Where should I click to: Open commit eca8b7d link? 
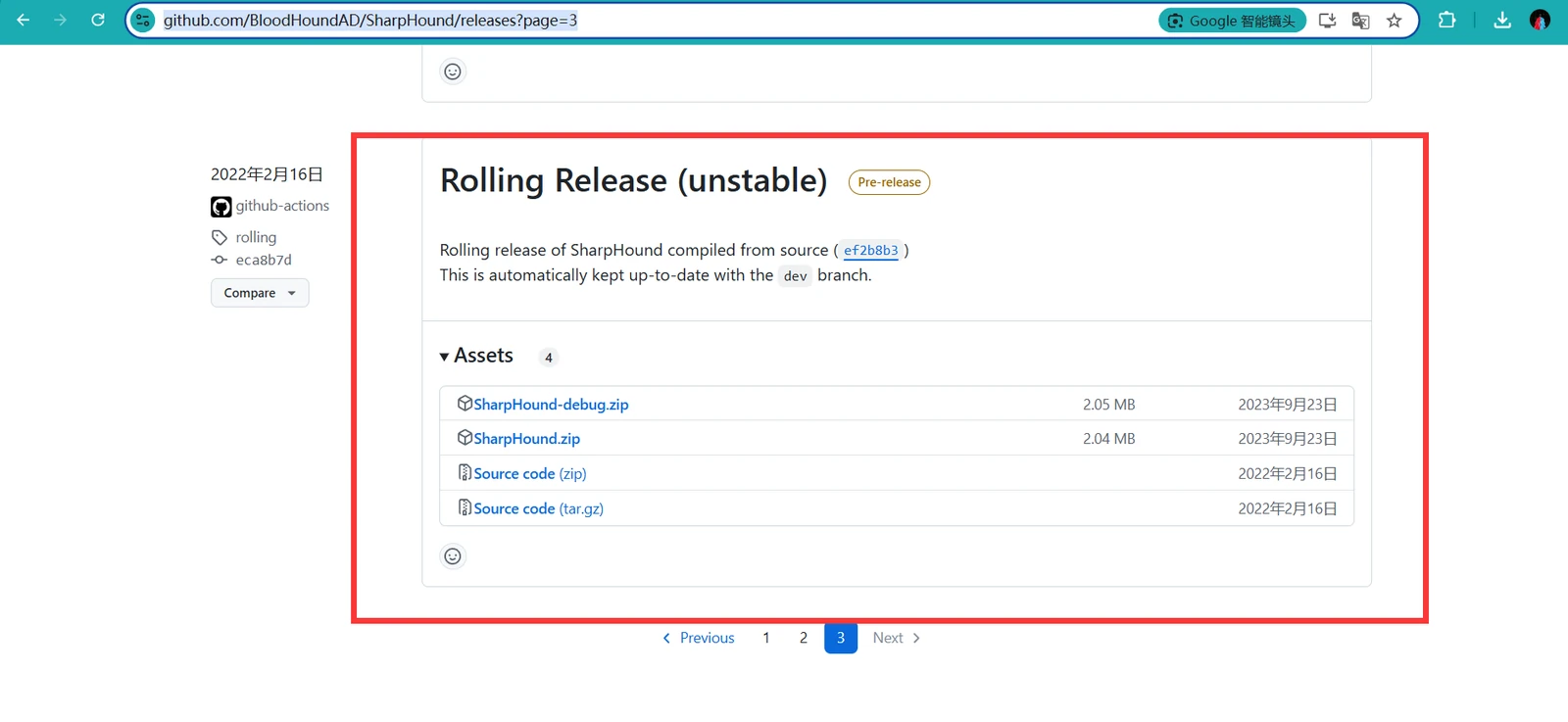264,260
